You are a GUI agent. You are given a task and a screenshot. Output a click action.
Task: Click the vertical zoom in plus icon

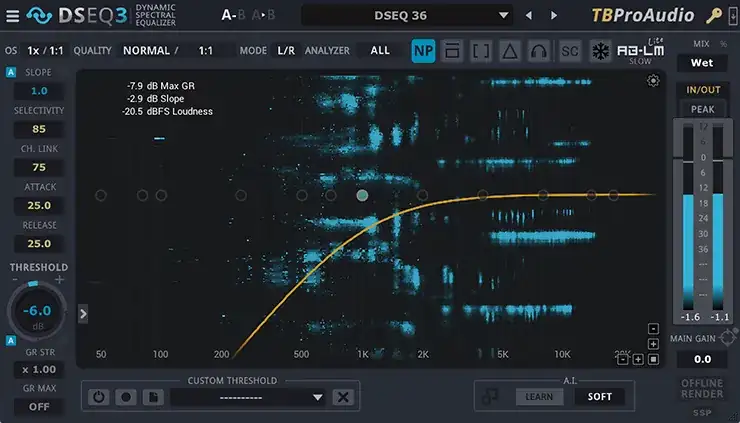click(x=654, y=344)
